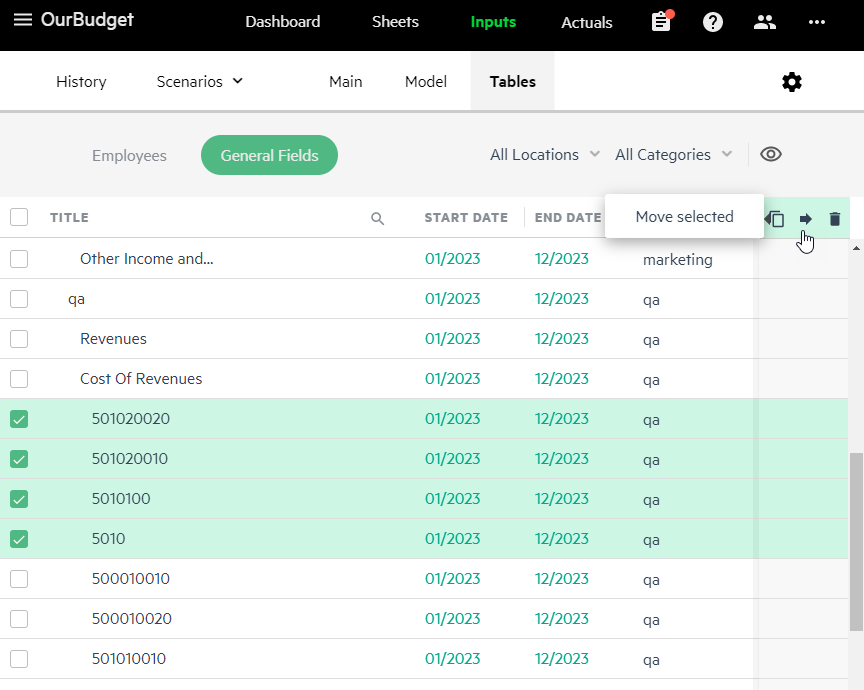Open the clipboard notifications icon
Viewport: 864px width, 690px height.
[662, 21]
